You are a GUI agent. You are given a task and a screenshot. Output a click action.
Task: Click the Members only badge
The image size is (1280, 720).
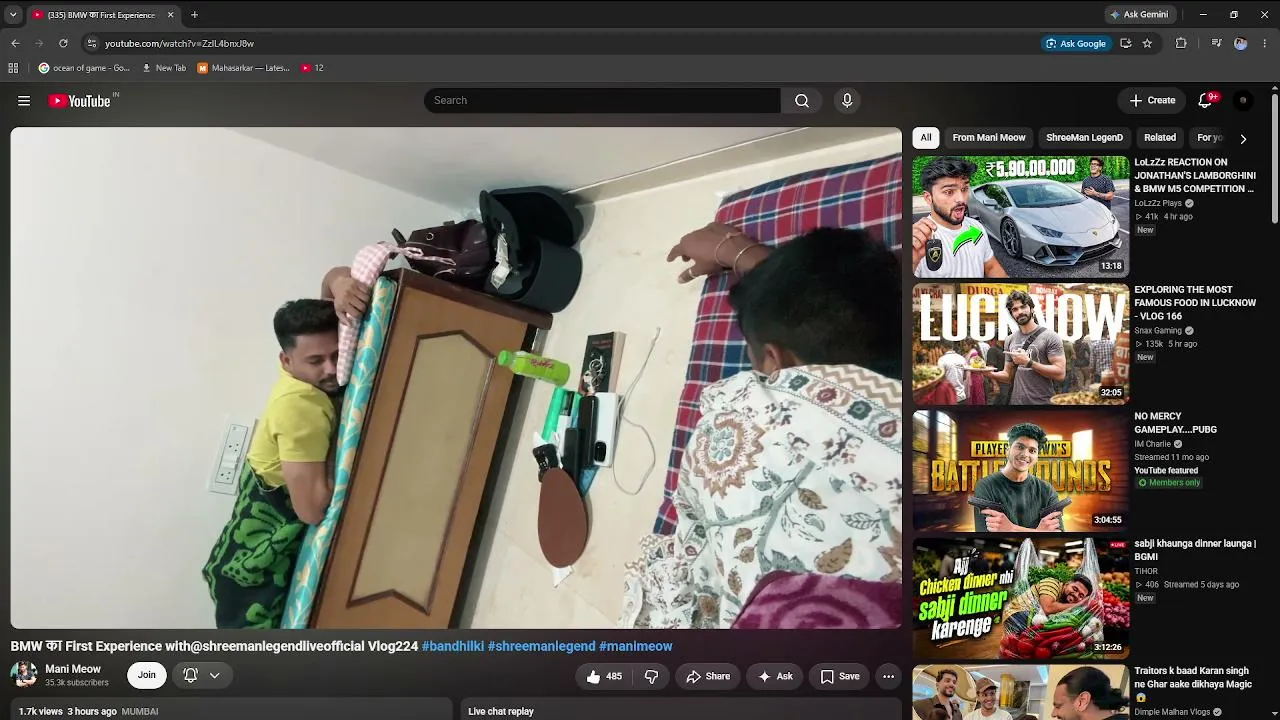[x=1169, y=483]
